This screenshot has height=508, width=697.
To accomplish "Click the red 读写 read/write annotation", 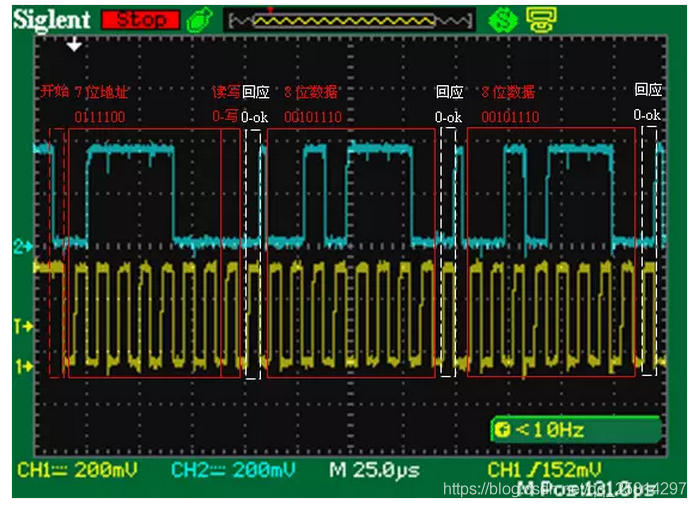I will click(225, 92).
